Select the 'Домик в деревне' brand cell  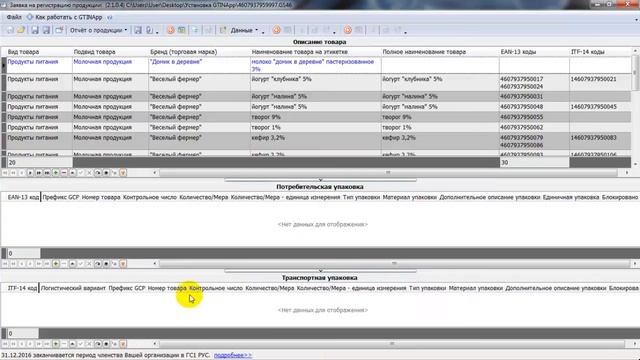tap(200, 65)
